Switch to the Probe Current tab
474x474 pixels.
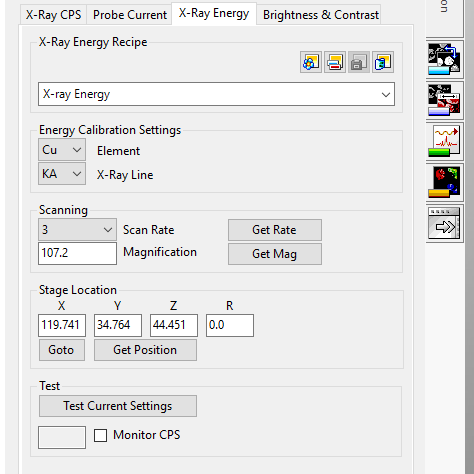pyautogui.click(x=130, y=15)
